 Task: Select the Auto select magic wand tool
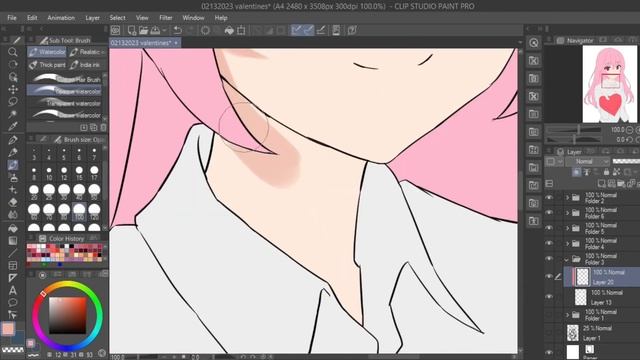13,114
